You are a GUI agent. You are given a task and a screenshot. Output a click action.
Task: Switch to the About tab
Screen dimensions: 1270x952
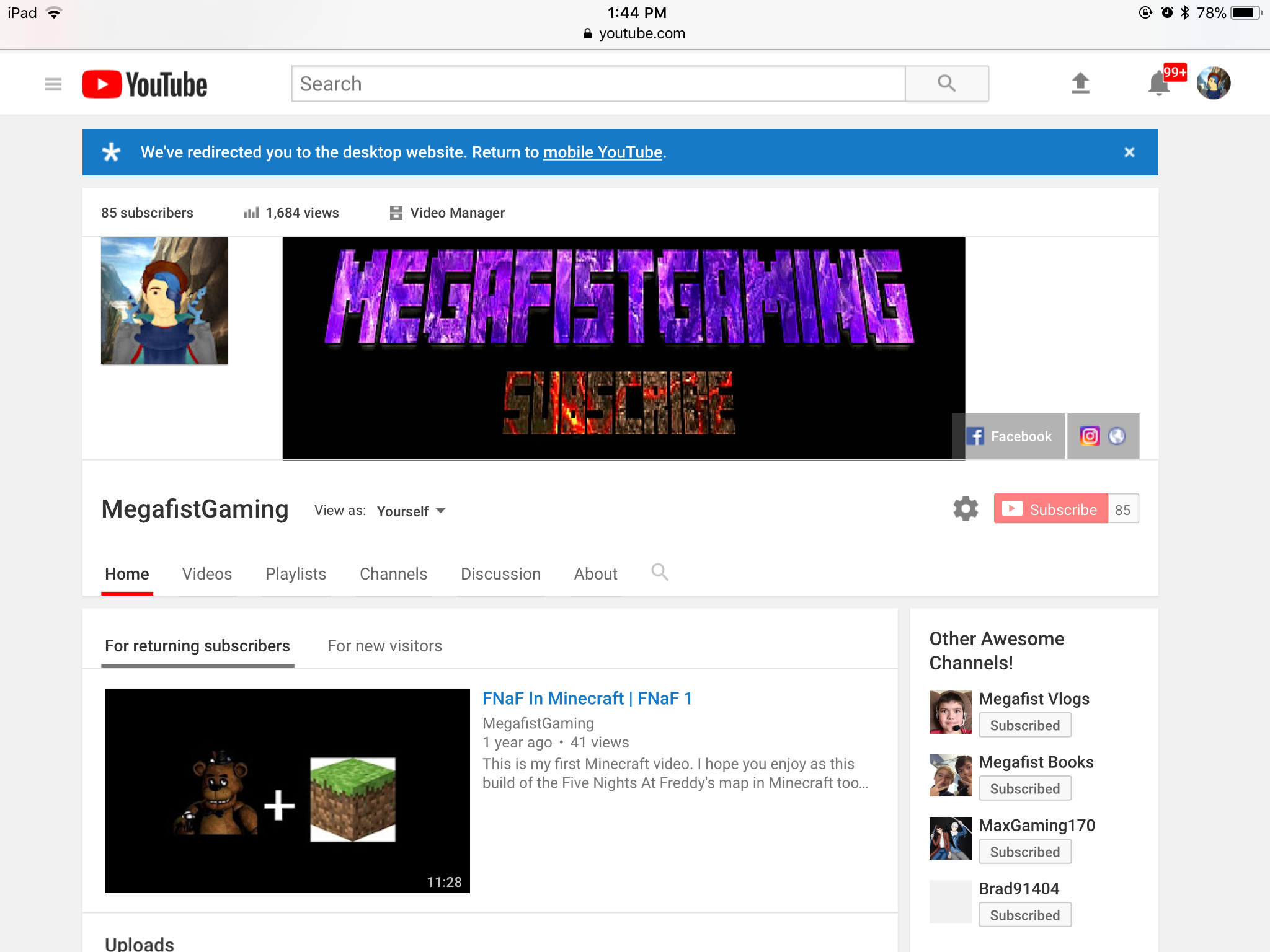pos(595,574)
